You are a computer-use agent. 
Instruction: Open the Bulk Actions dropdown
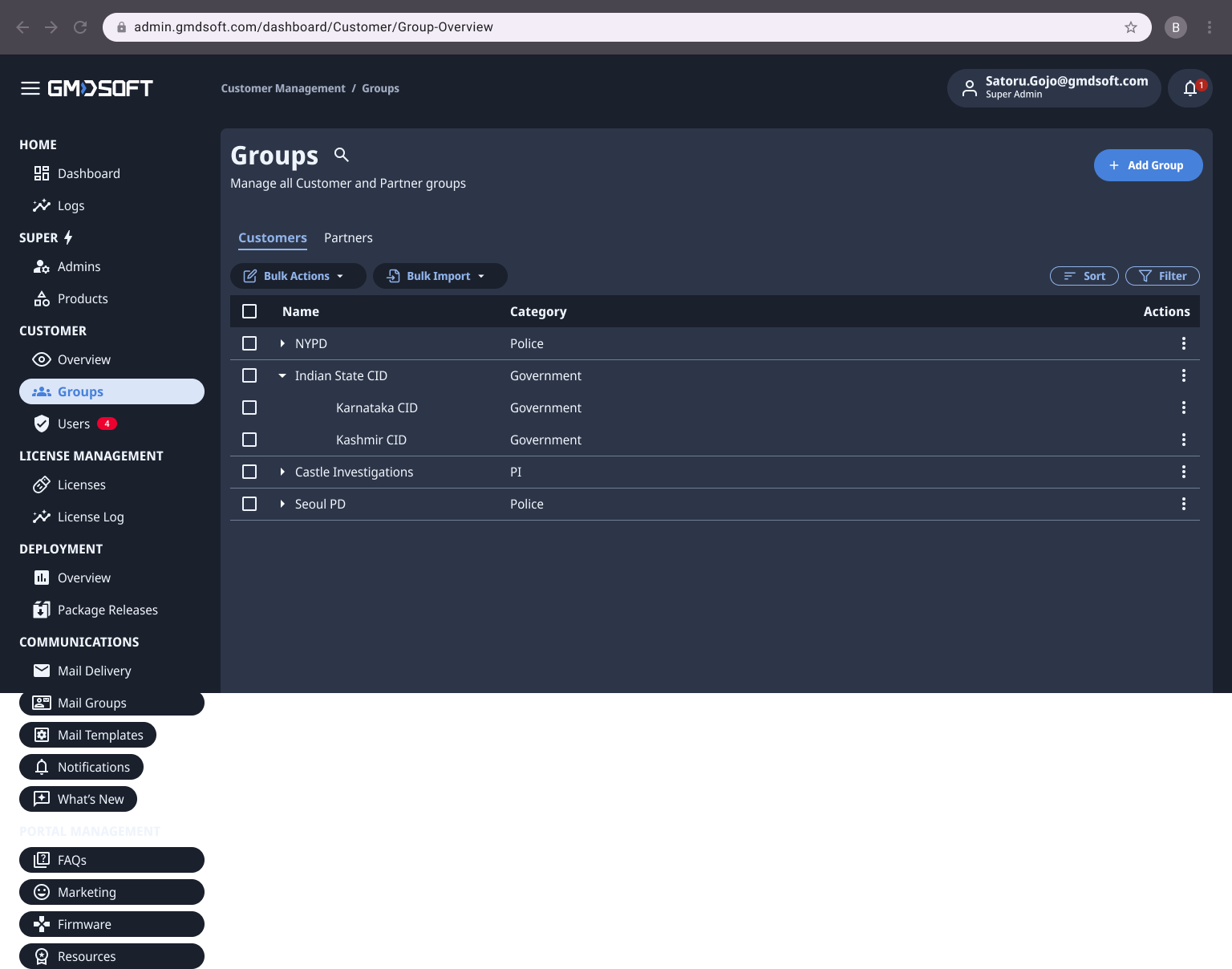click(x=298, y=276)
